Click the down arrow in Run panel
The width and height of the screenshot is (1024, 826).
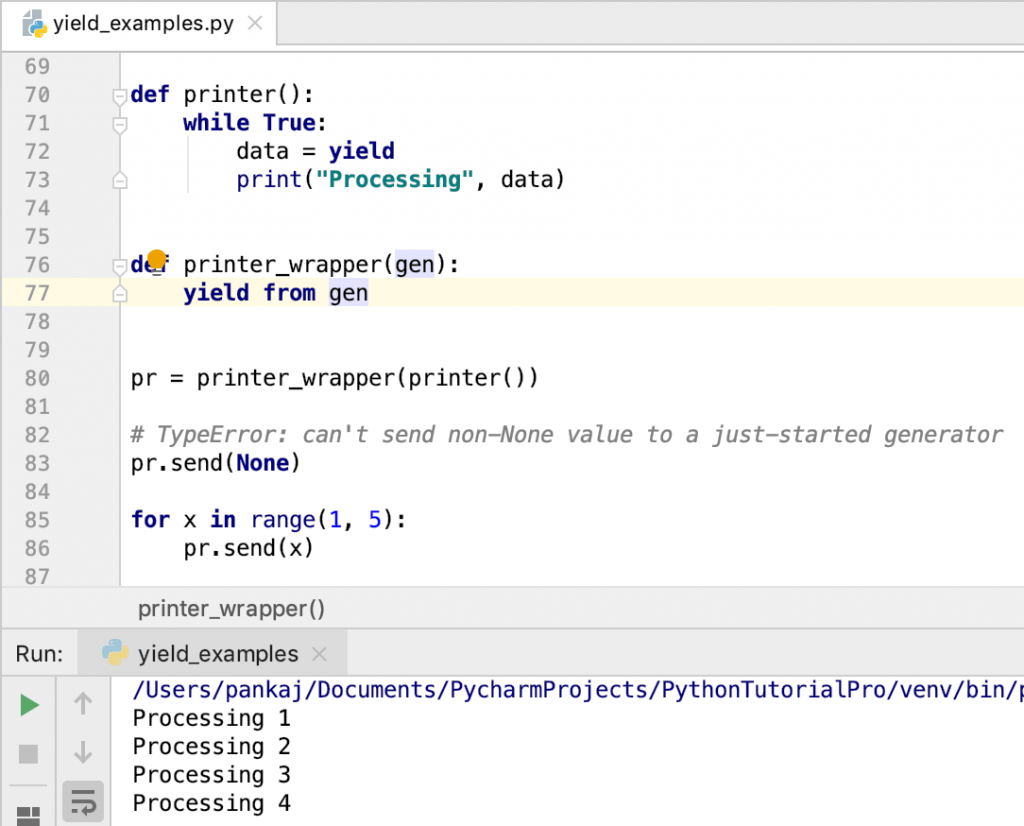(83, 752)
